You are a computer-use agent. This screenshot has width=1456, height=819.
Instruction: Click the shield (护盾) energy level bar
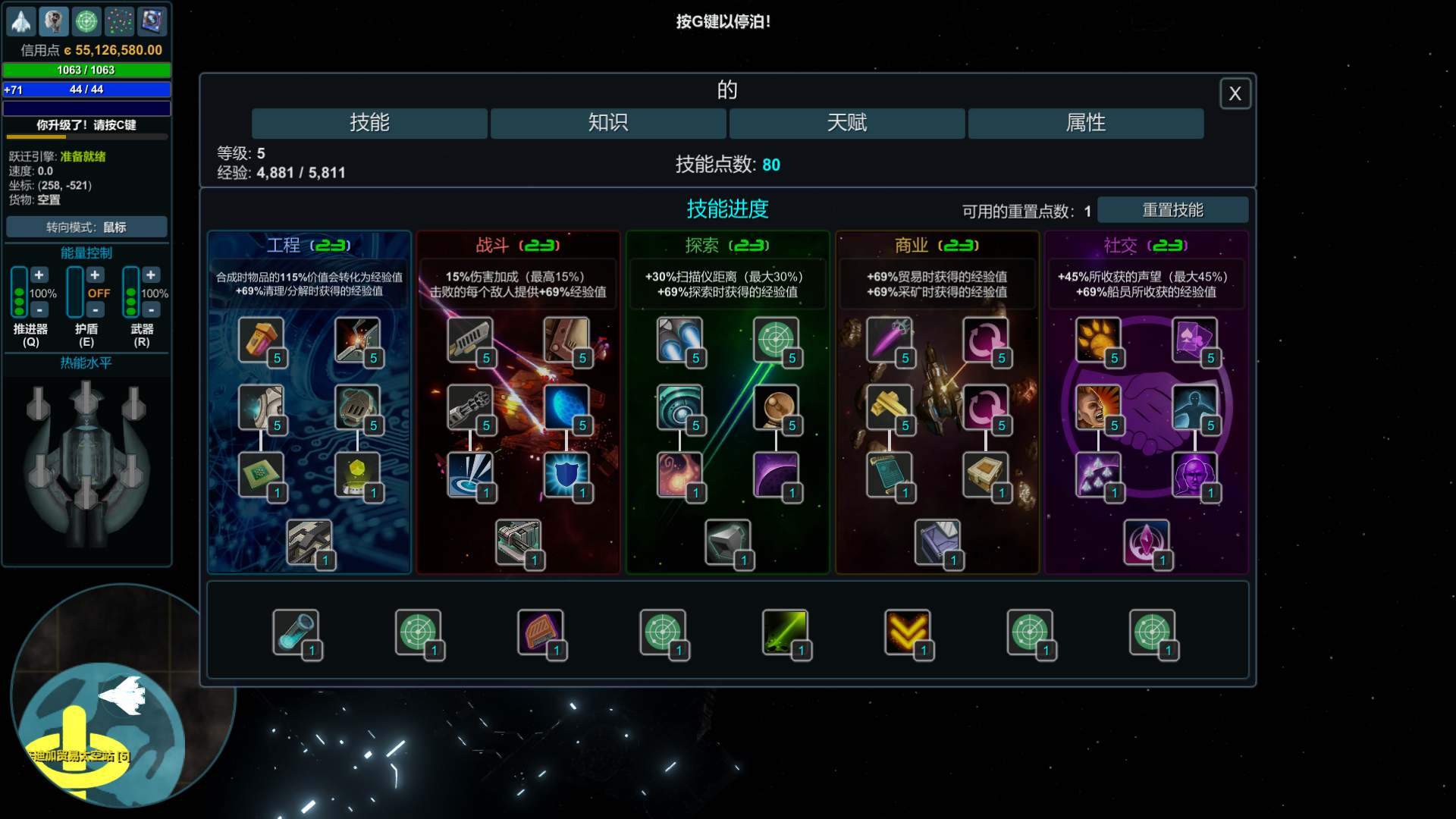(x=74, y=292)
